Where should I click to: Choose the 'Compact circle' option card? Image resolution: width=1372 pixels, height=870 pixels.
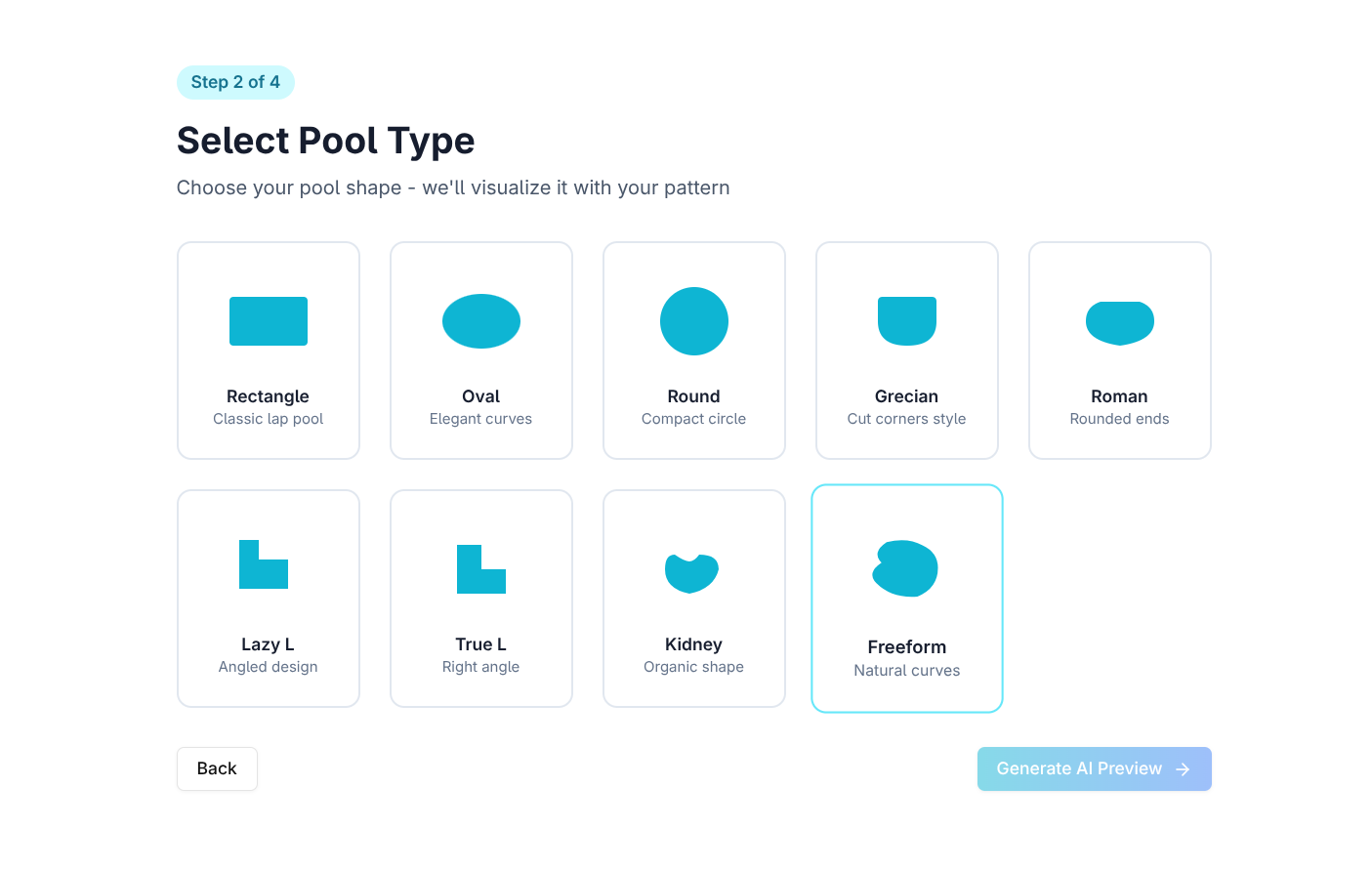(x=694, y=351)
